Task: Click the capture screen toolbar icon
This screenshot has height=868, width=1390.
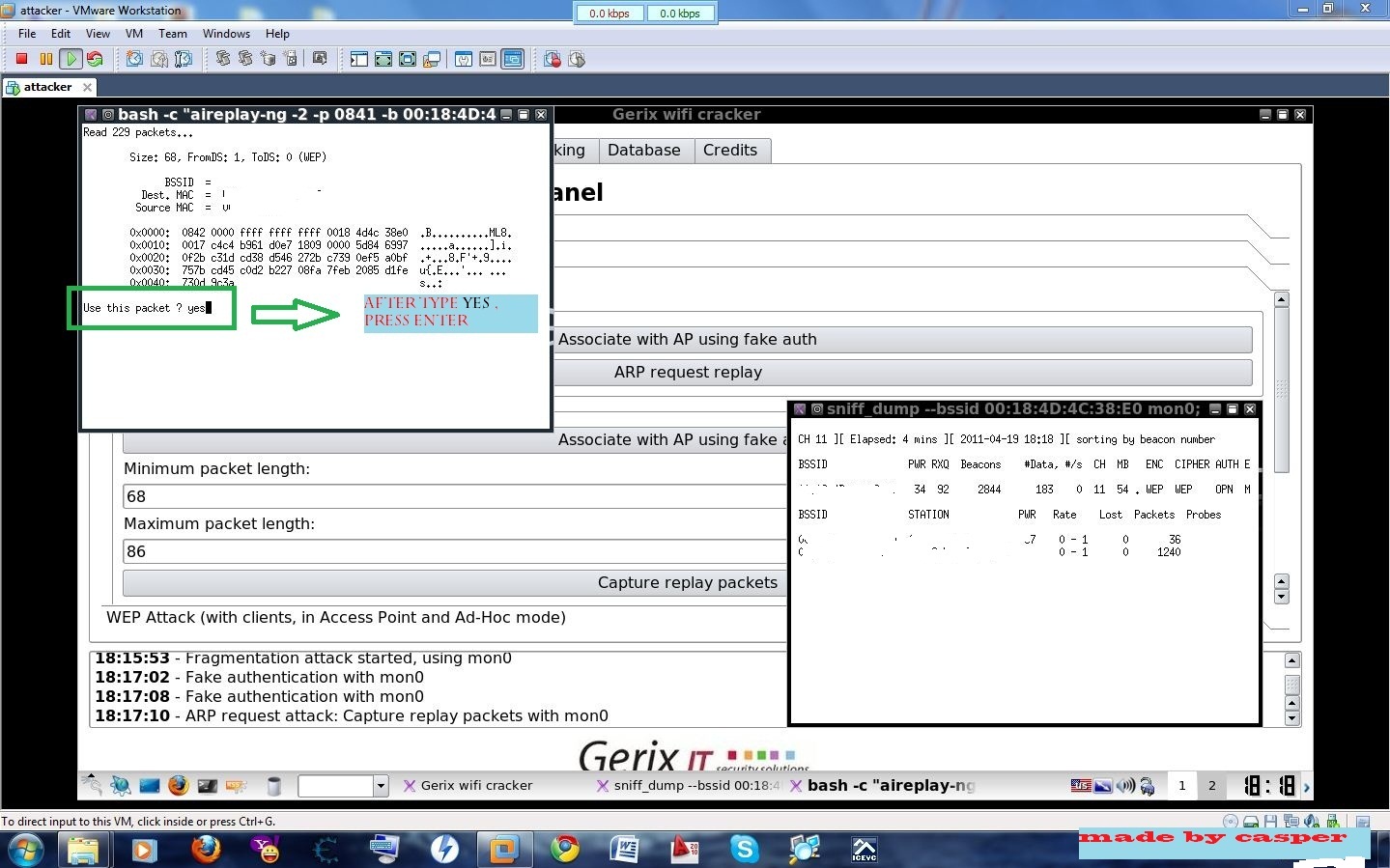Action: pos(320,59)
